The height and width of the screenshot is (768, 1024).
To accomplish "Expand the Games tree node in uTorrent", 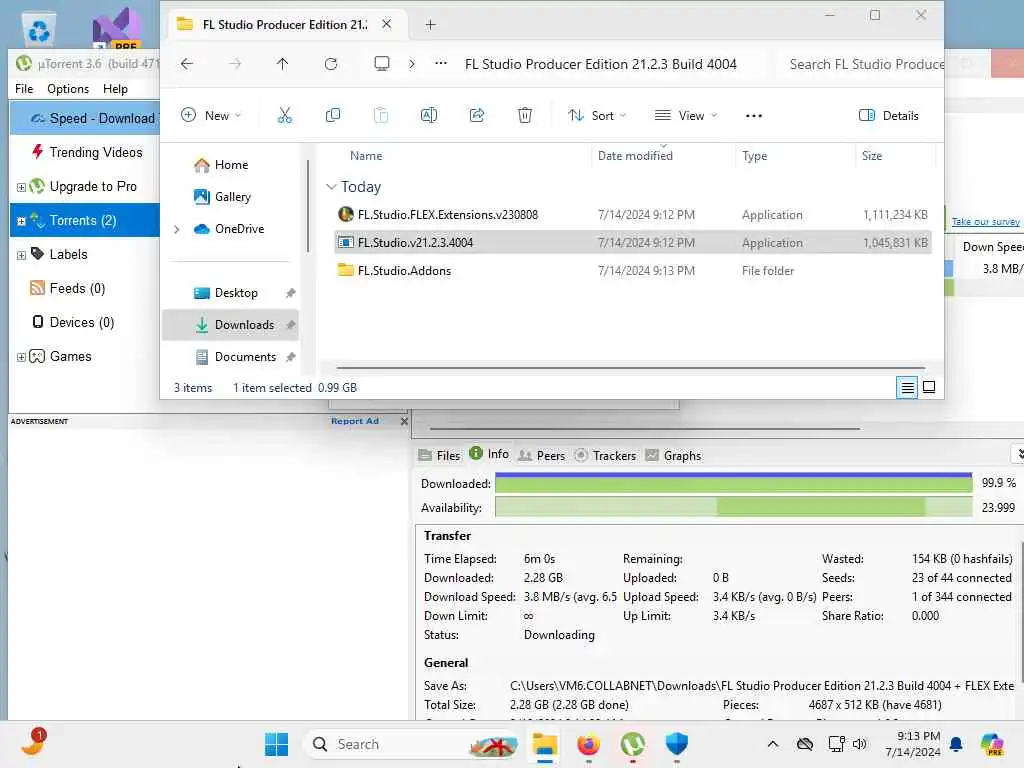I will (21, 357).
